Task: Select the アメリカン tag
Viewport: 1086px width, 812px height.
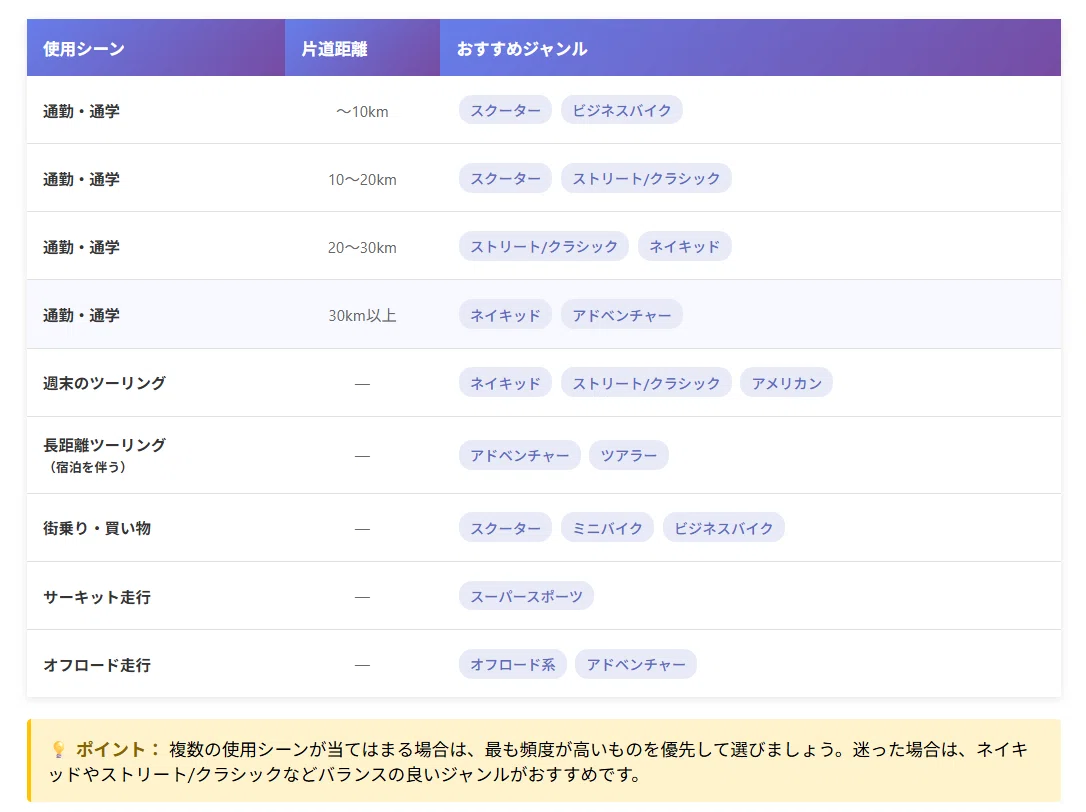Action: point(786,382)
